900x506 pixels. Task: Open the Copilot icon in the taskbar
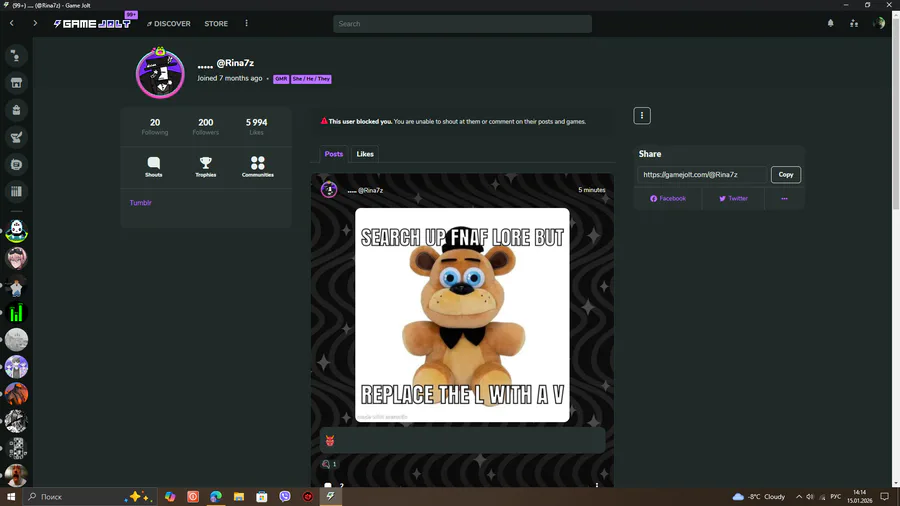(170, 496)
